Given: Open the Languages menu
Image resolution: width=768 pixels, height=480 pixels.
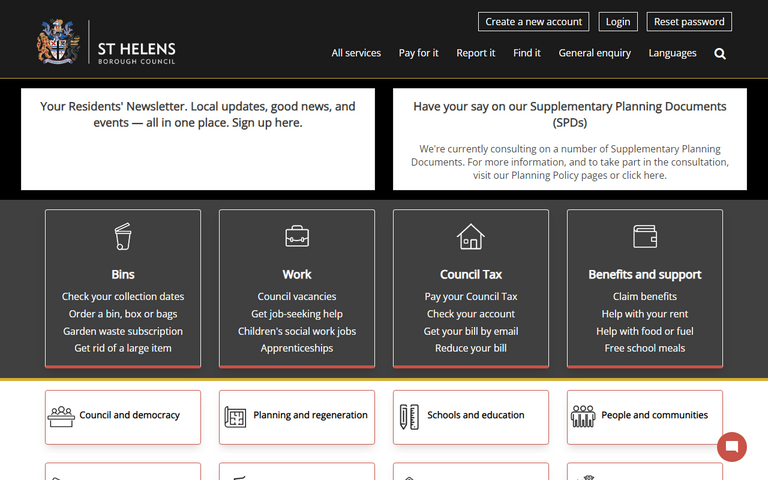Looking at the screenshot, I should pos(672,53).
